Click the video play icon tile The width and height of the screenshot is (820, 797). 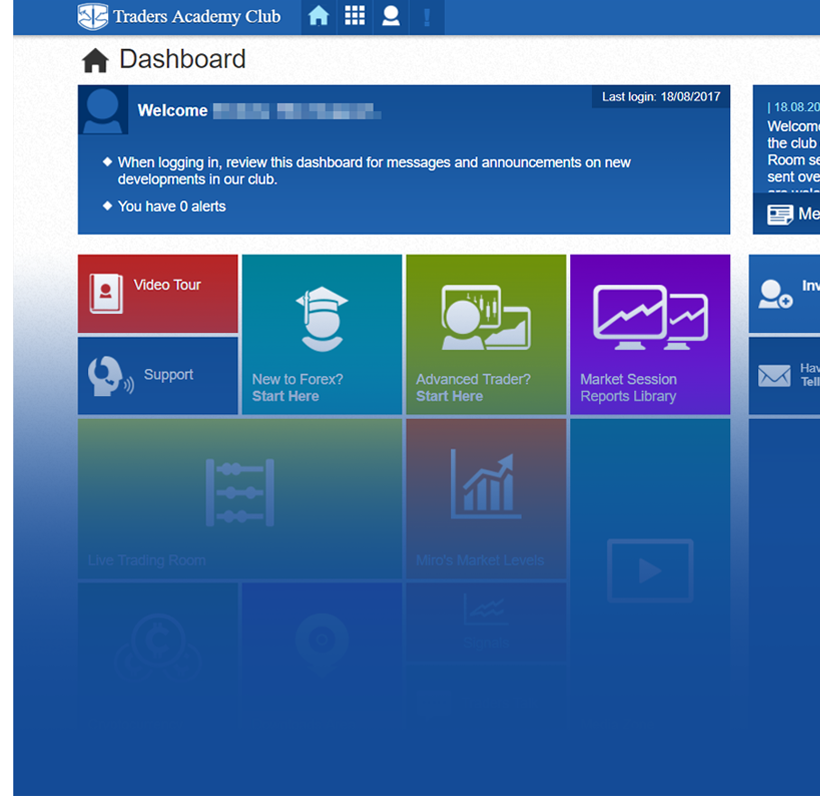650,570
